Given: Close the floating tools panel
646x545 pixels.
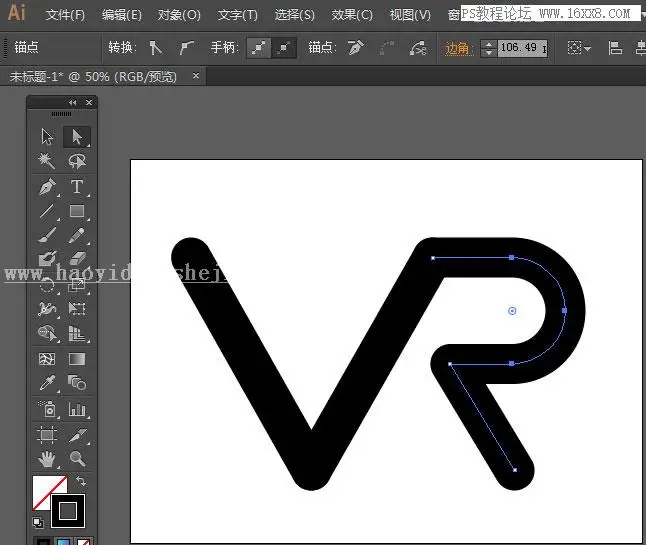Looking at the screenshot, I should pos(89,103).
